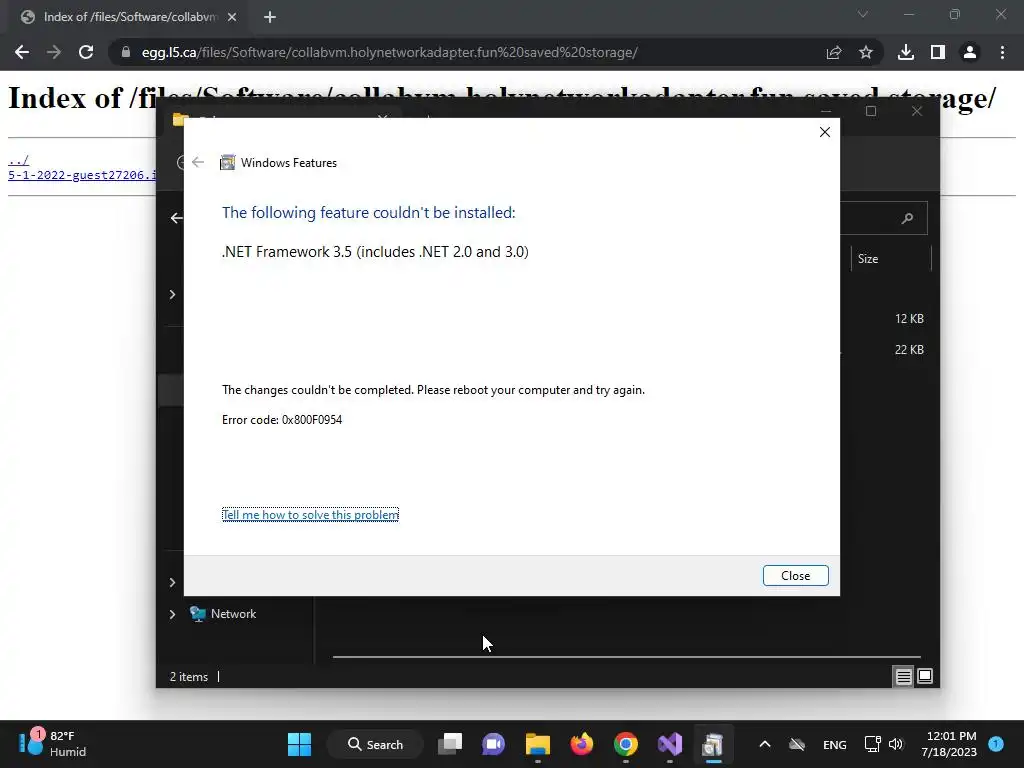
Task: Follow the parent directory '../' link
Action: 18,161
